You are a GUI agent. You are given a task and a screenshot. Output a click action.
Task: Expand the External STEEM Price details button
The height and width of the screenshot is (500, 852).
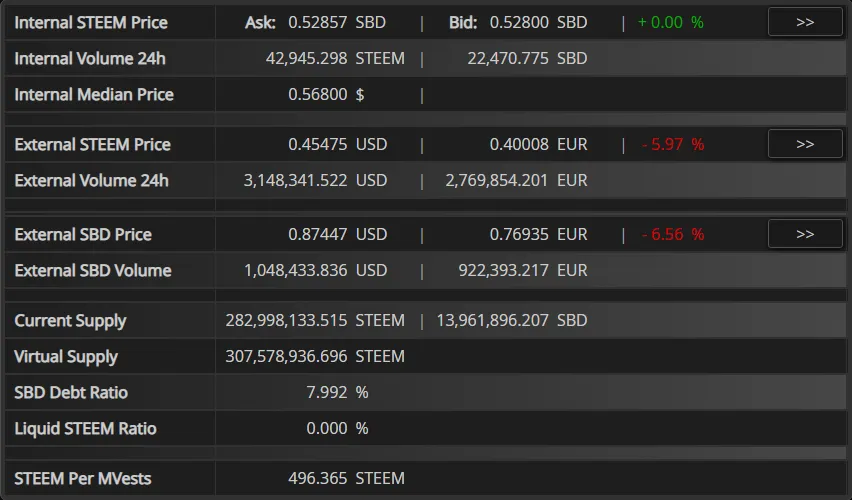tap(805, 144)
